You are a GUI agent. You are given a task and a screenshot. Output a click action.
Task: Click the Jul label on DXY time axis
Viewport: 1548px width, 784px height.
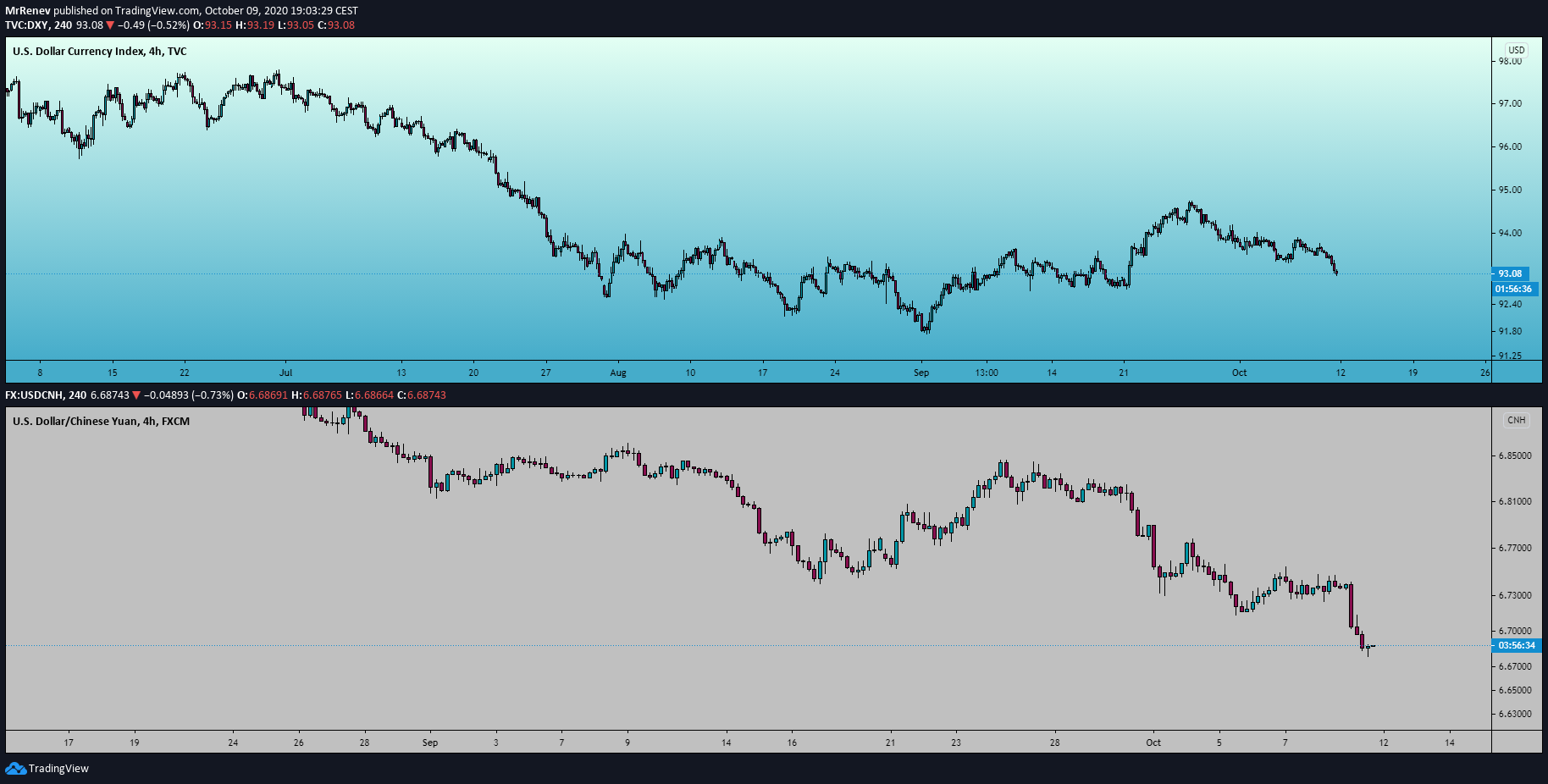point(286,373)
